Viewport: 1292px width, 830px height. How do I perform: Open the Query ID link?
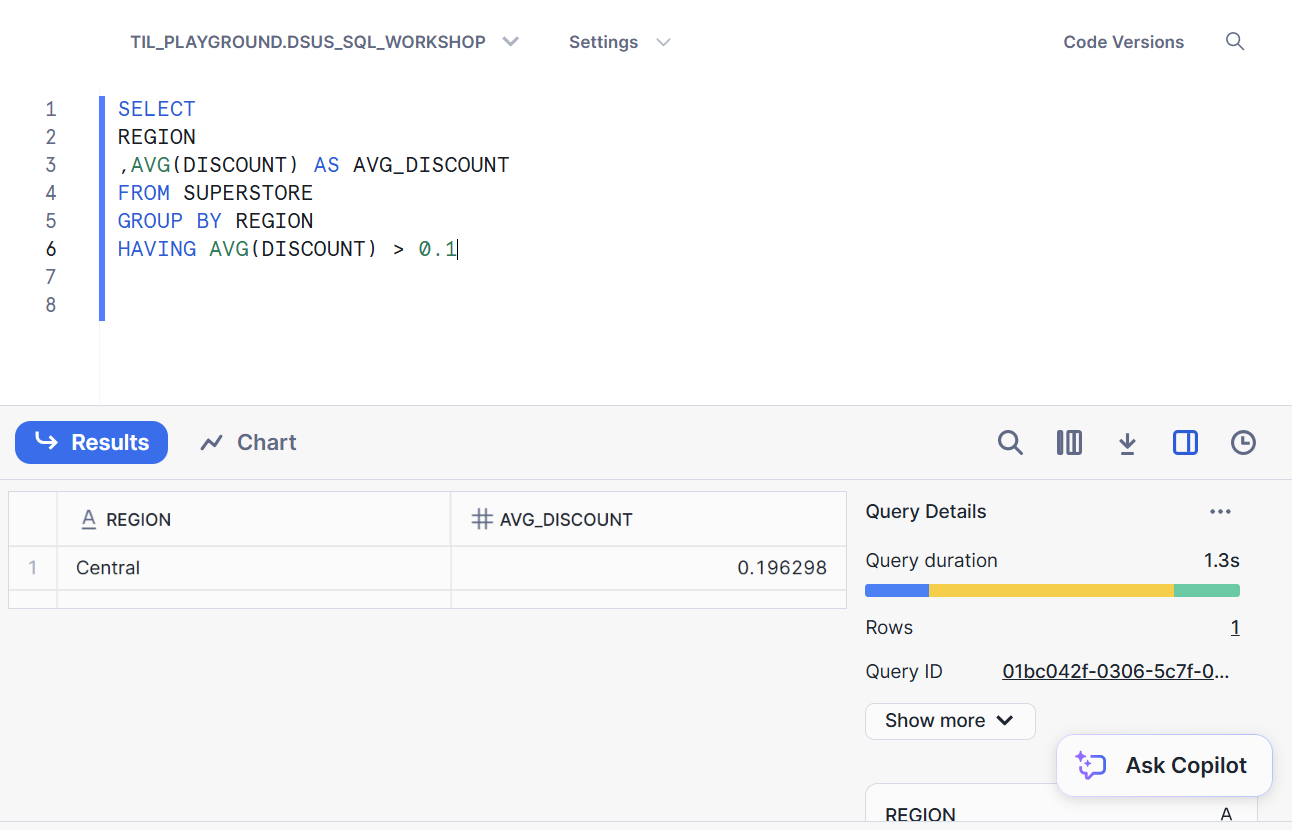click(1115, 672)
